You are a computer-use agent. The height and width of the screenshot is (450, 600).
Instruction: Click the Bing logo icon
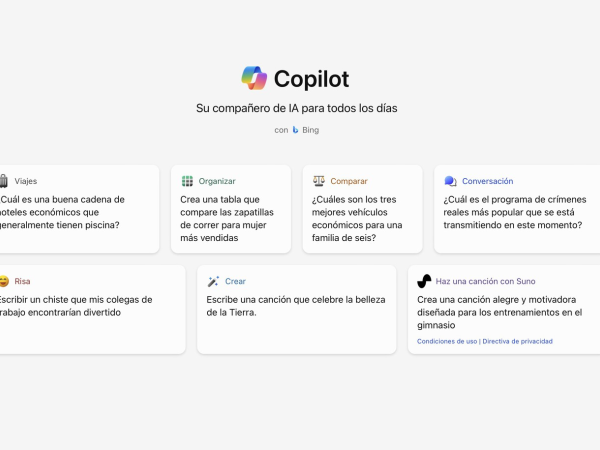pyautogui.click(x=295, y=130)
